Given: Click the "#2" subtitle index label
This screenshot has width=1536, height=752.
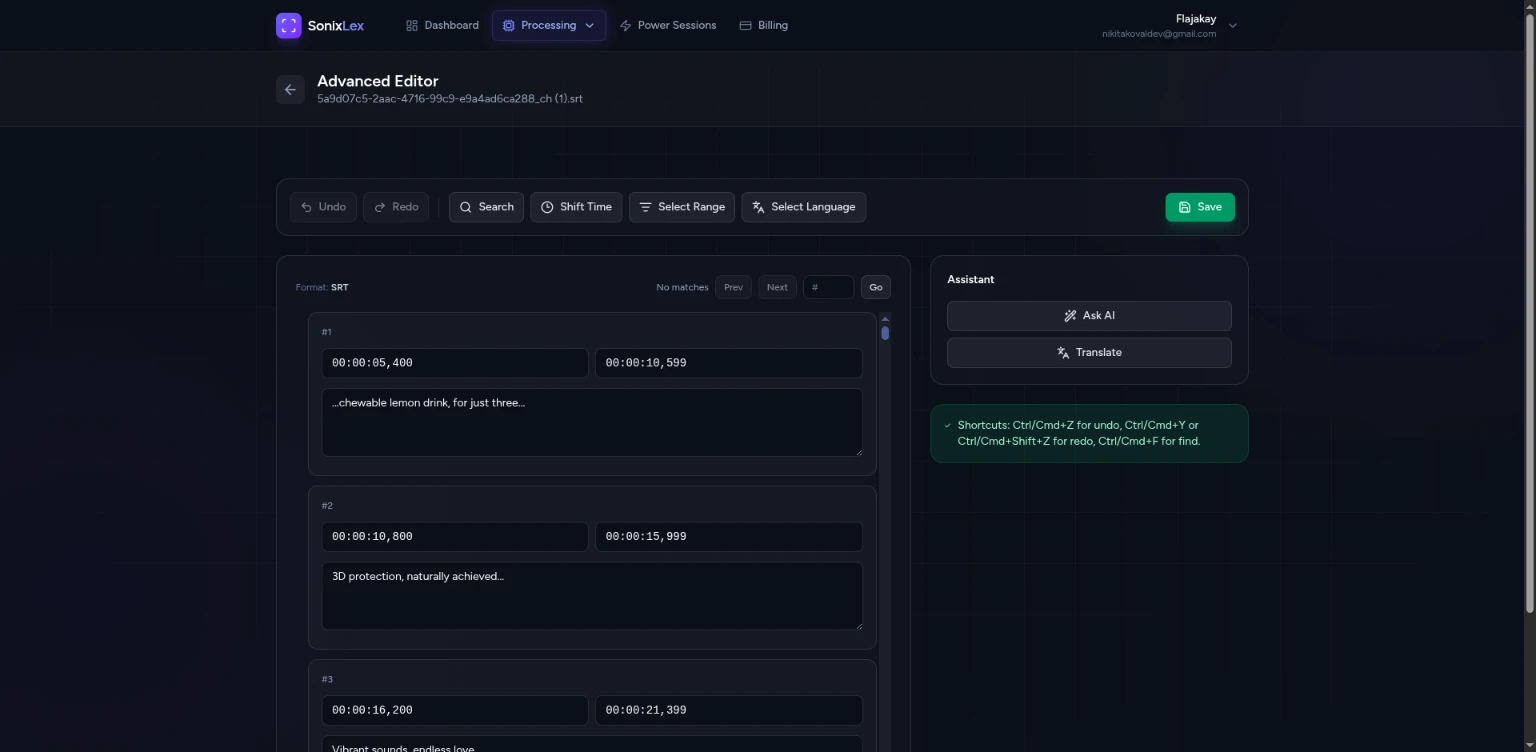Looking at the screenshot, I should (x=327, y=506).
